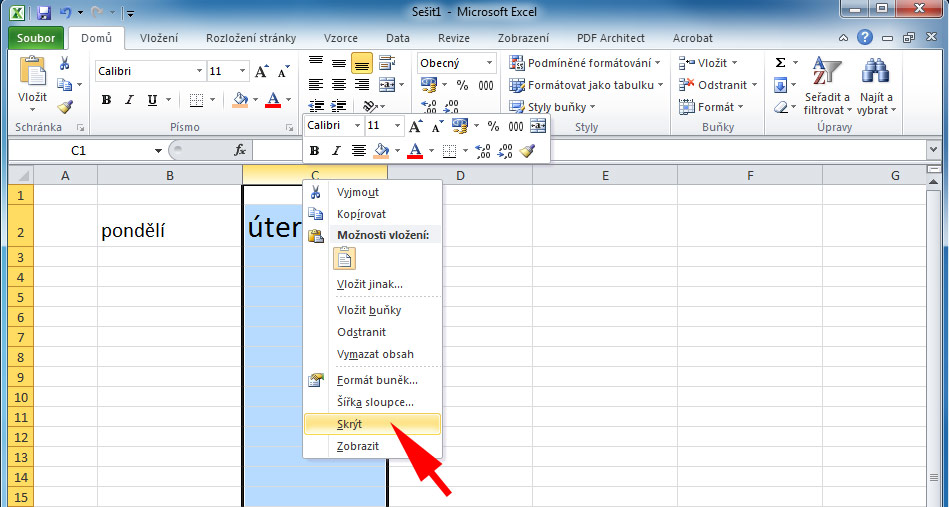Viewport: 949px width, 507px height.
Task: Open the Soubor file tab
Action: [36, 38]
